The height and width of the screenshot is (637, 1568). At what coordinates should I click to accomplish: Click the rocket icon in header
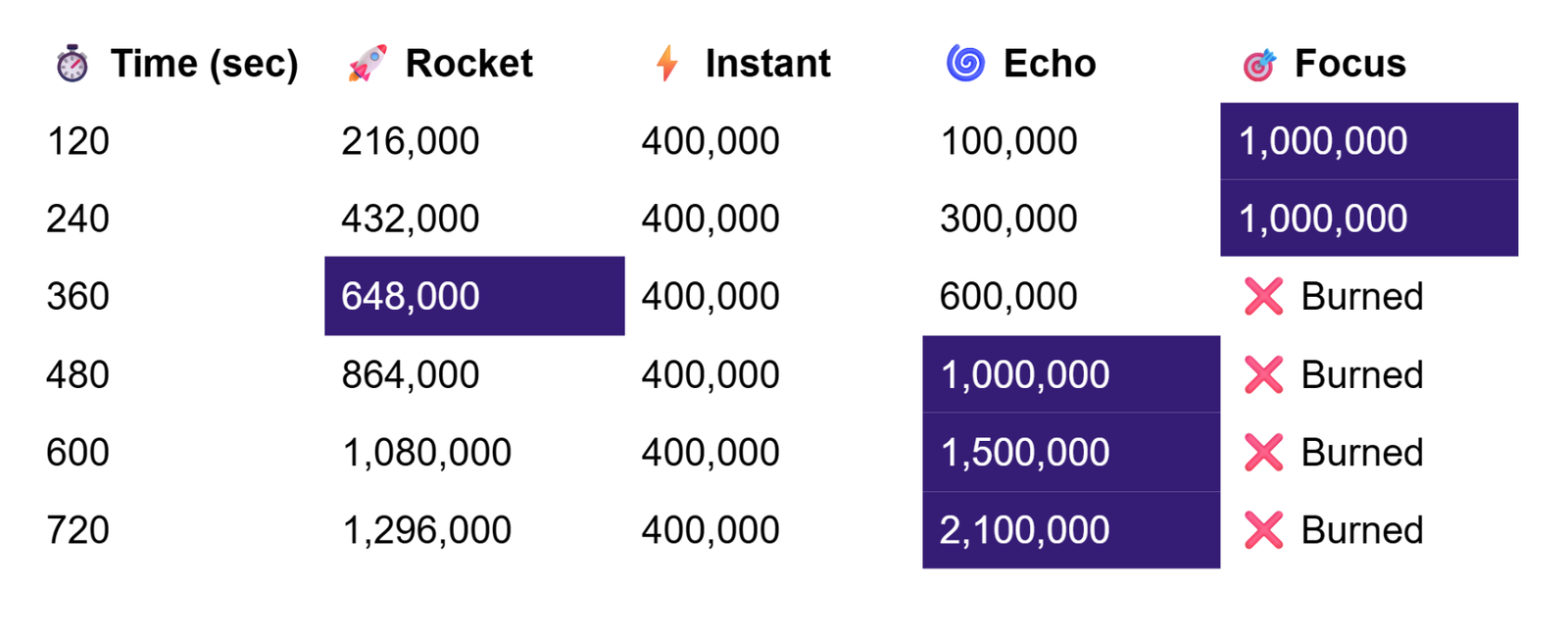point(367,64)
